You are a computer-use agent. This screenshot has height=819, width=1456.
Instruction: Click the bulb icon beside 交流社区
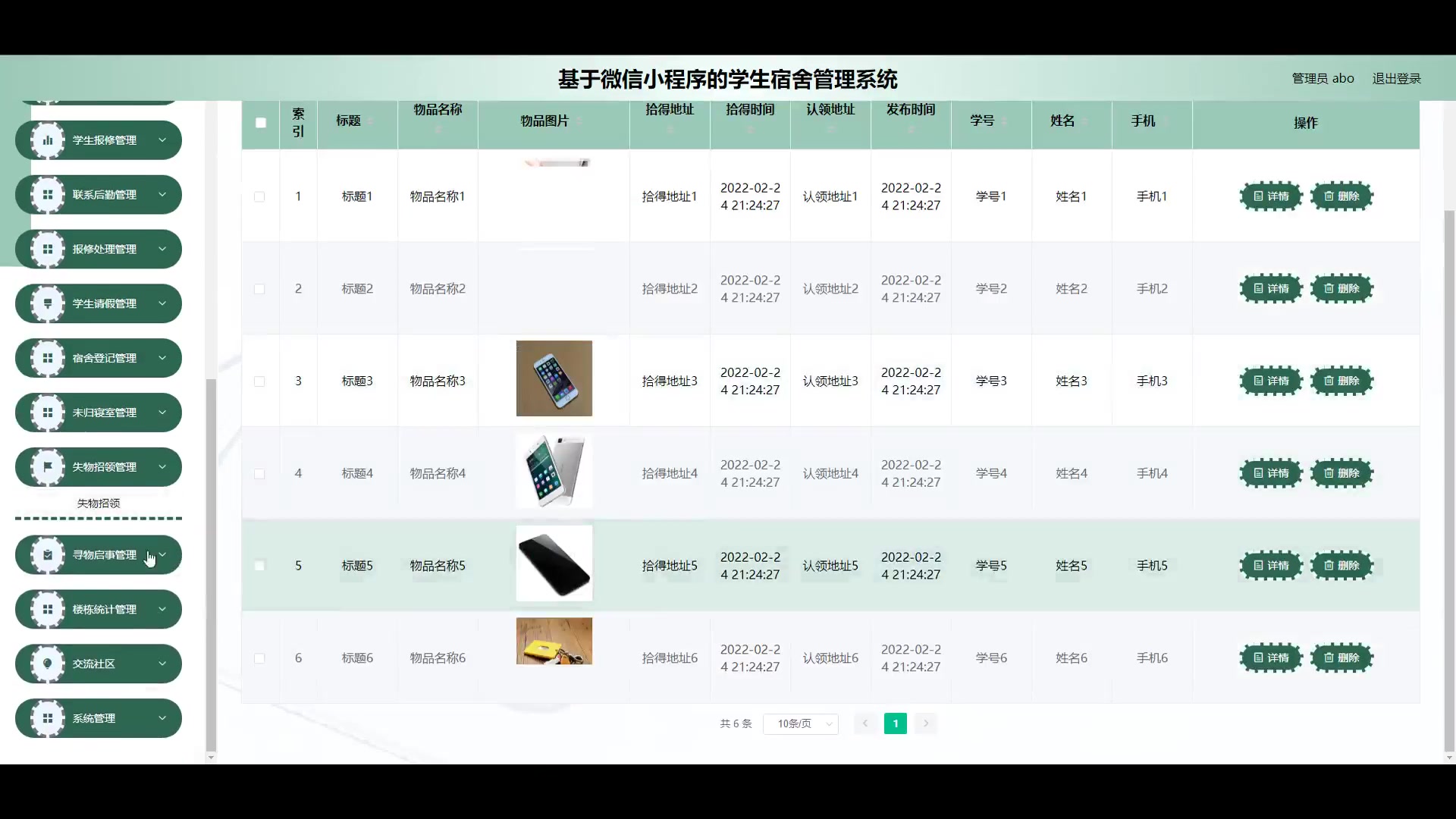48,664
